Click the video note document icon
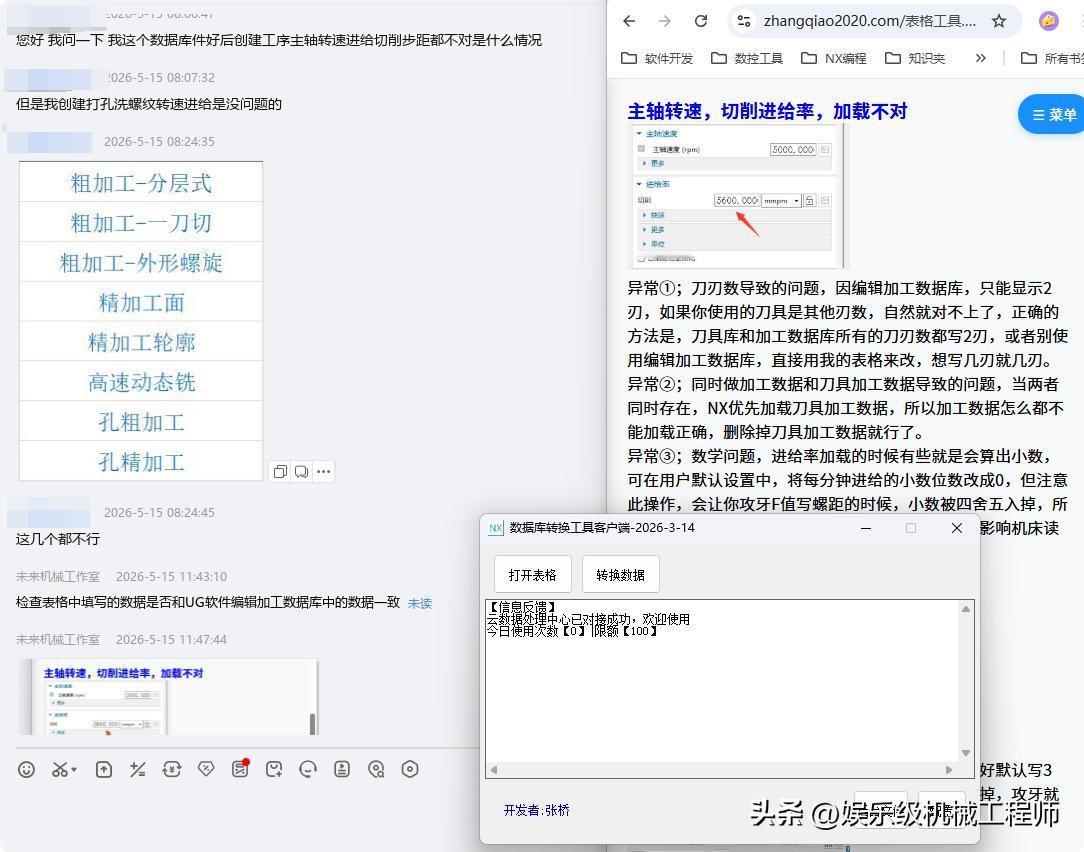 342,769
